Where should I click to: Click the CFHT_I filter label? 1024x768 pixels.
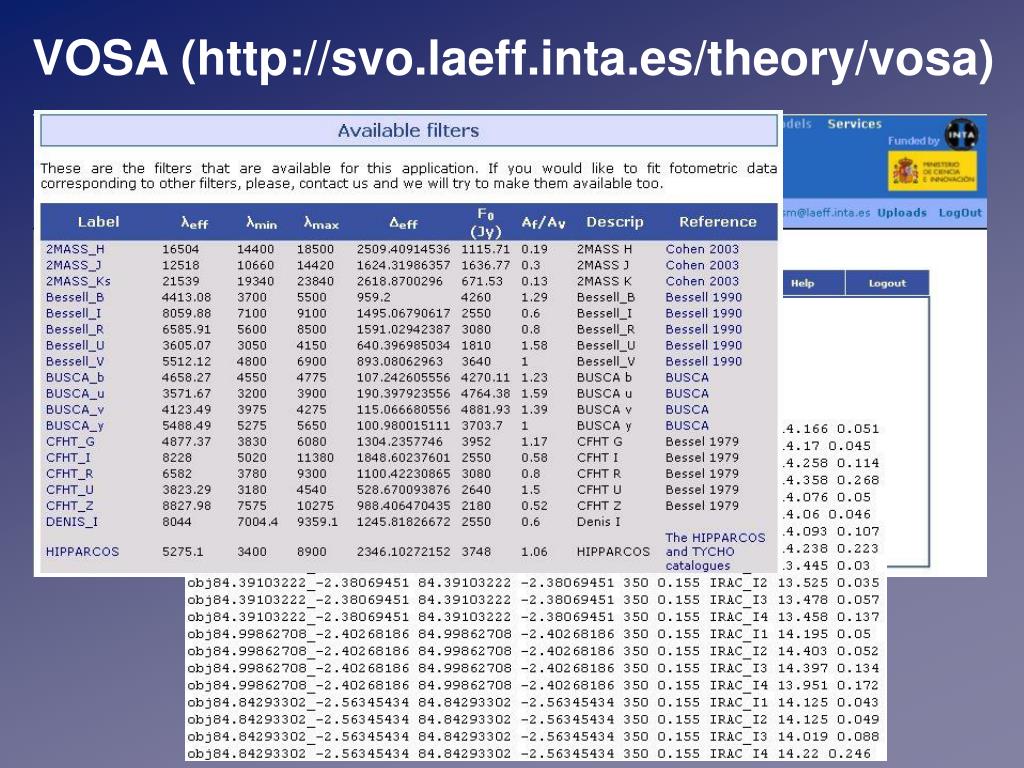(69, 457)
